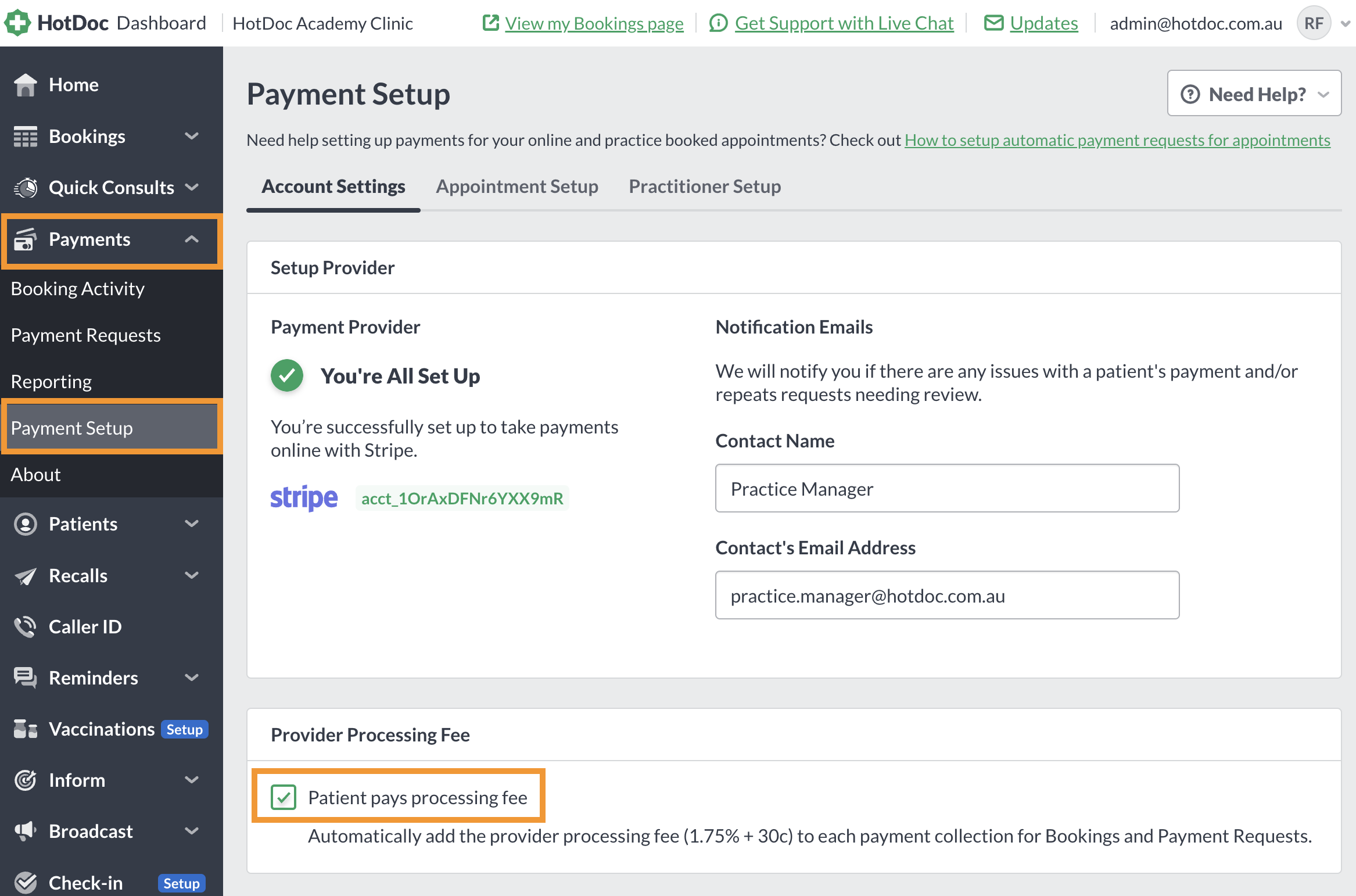Click the Stripe logo
This screenshot has height=896, width=1356.
(x=304, y=499)
